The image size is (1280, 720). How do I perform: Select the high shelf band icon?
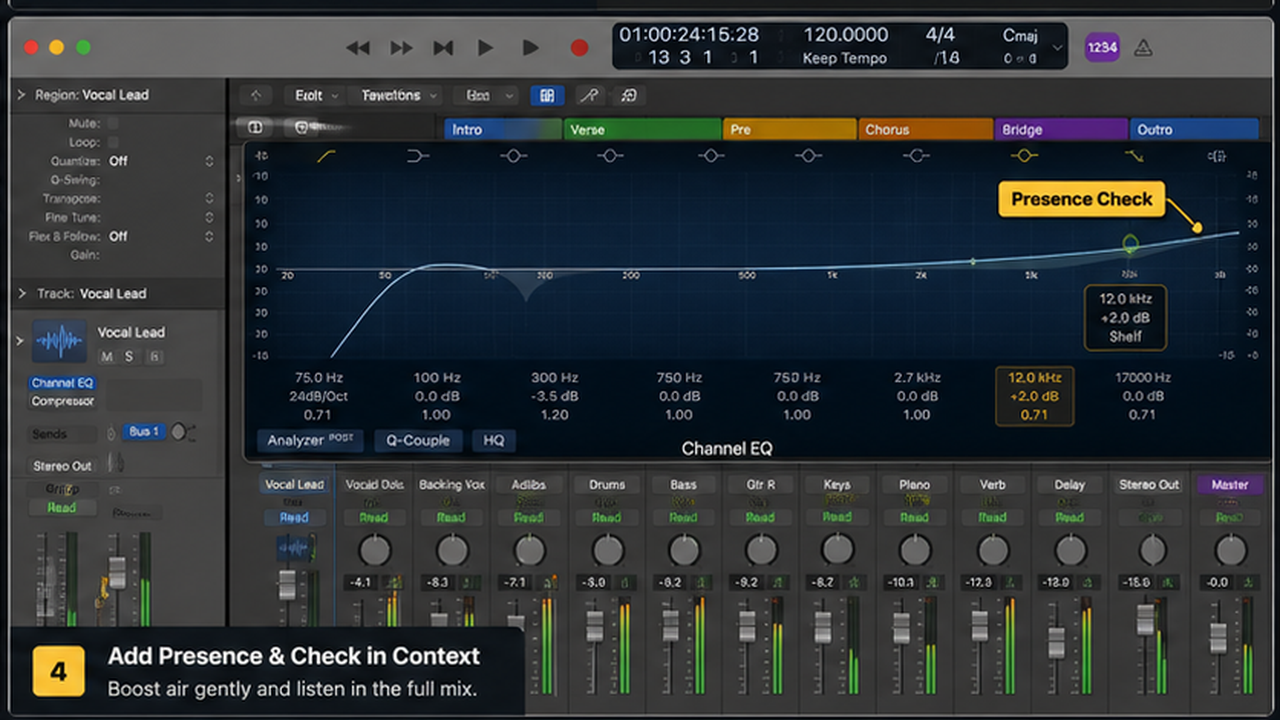click(1134, 156)
